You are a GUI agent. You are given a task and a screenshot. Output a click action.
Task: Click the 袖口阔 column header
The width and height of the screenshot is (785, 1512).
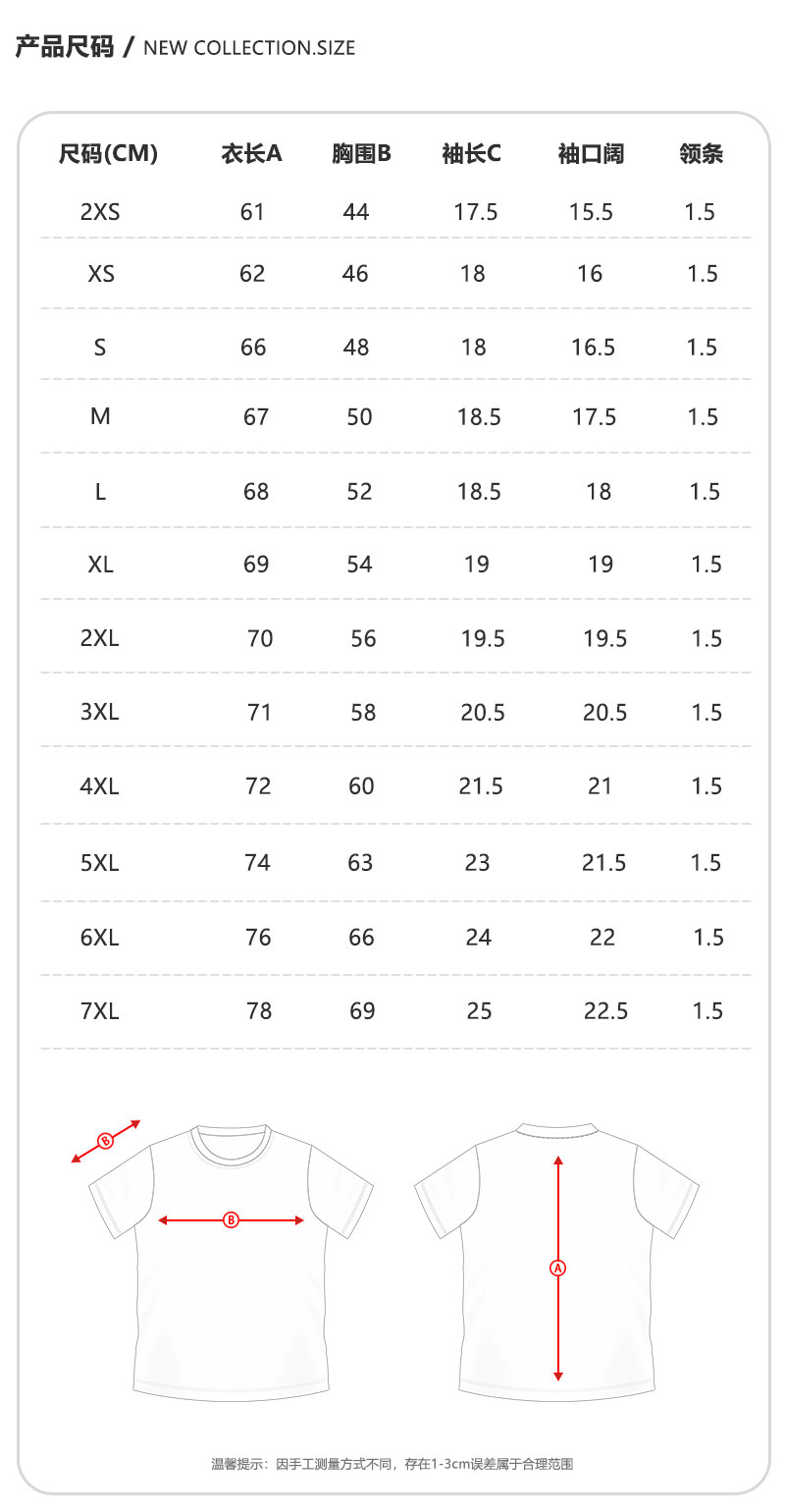pos(591,153)
